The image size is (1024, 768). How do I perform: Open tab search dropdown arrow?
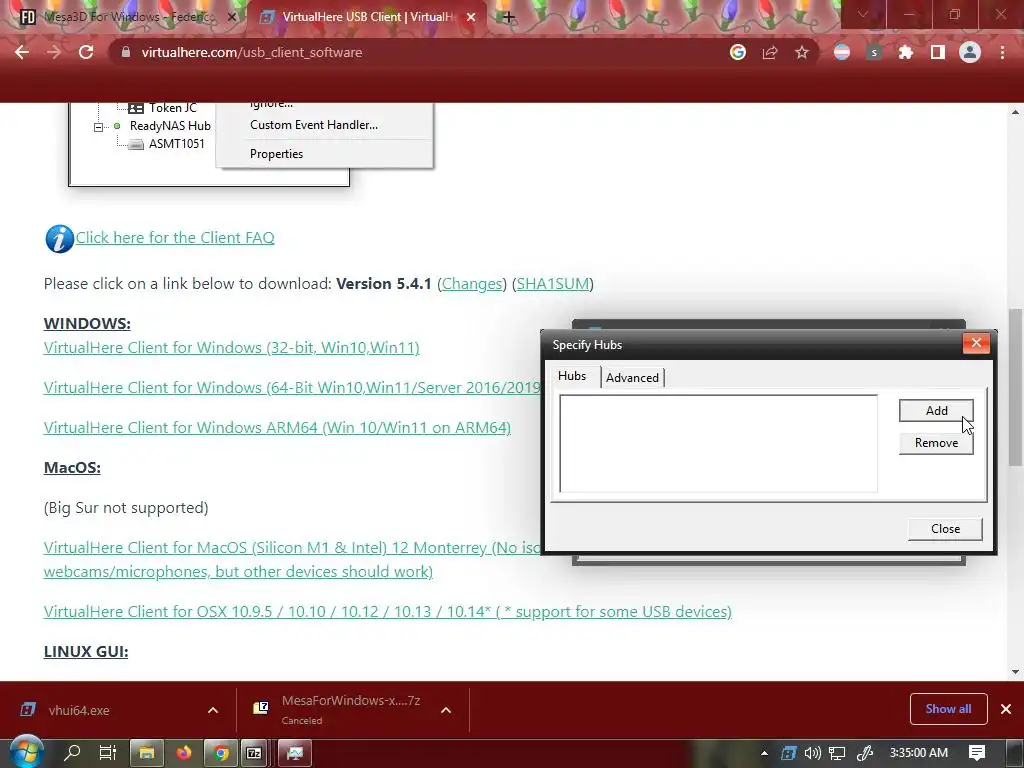pyautogui.click(x=863, y=14)
